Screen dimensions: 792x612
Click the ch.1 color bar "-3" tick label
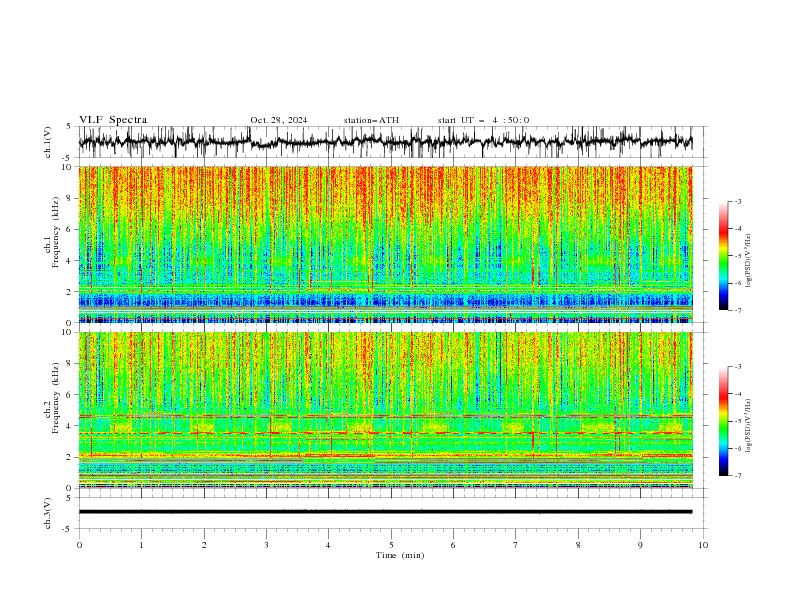[x=738, y=201]
